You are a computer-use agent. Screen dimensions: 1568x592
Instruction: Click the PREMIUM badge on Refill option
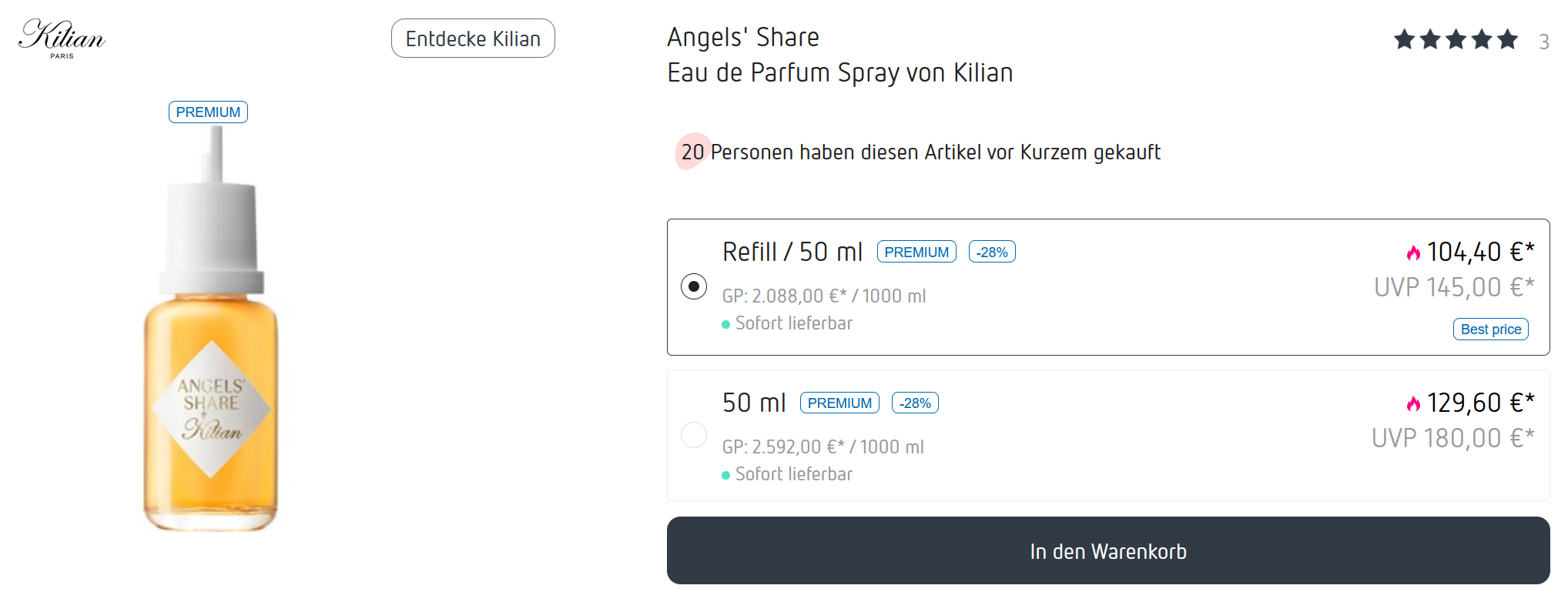(x=916, y=252)
